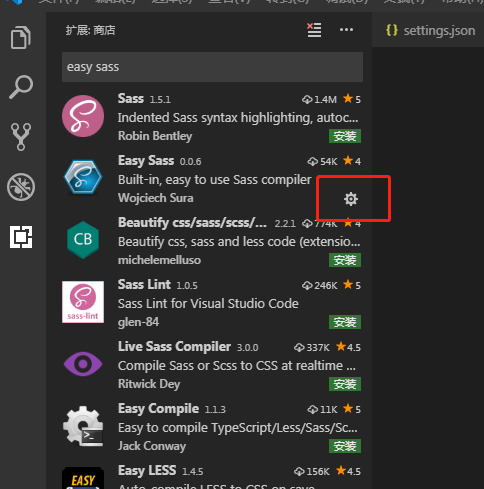Viewport: 484px width, 489px height.
Task: Click the Sass Lint star rating icon
Action: click(348, 284)
